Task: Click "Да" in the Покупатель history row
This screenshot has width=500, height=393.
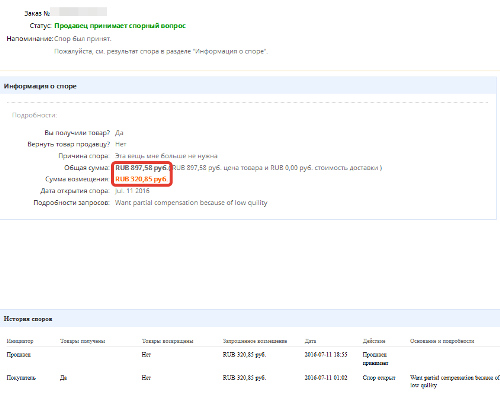Action: pos(63,378)
